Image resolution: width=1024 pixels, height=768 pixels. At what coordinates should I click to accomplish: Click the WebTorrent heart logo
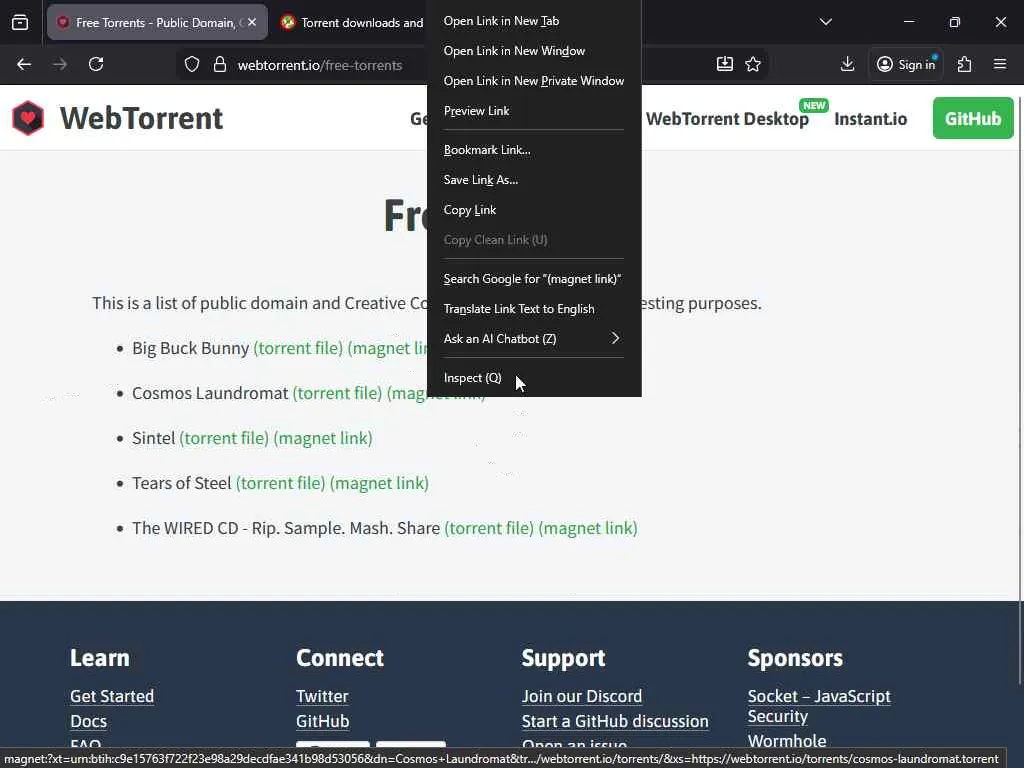28,118
